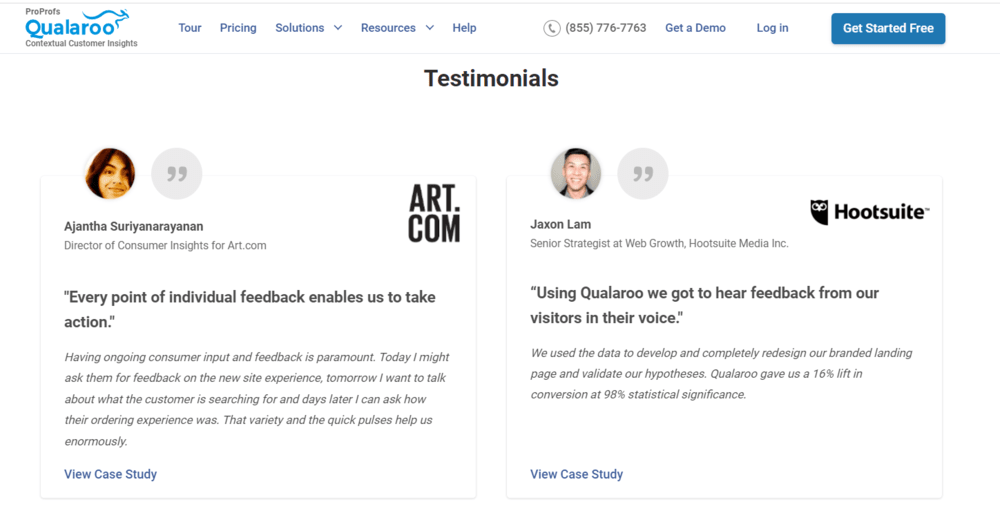
Task: Expand the Resources dropdown chevron
Action: 430,28
